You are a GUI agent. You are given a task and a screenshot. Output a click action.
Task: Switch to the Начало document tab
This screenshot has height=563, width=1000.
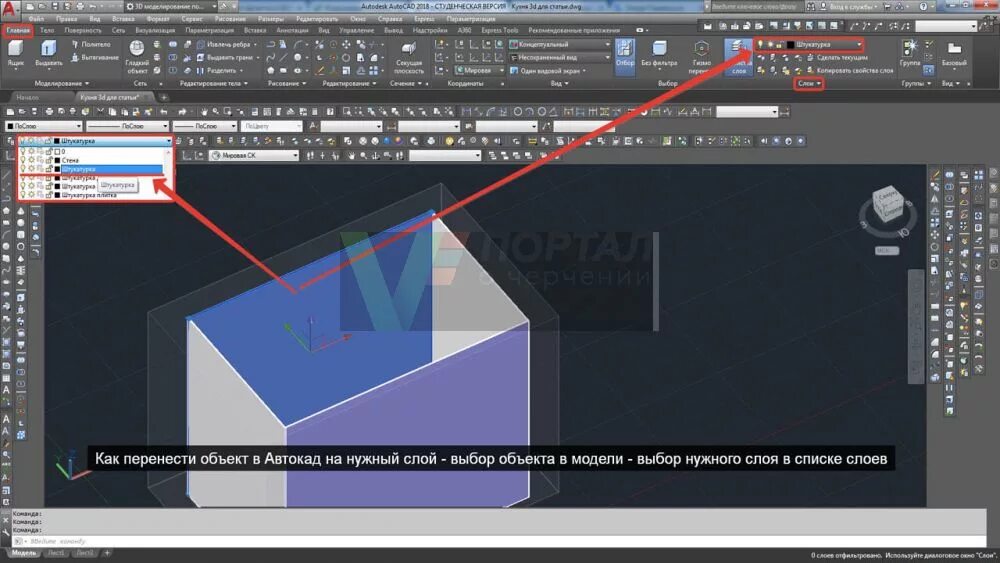(x=27, y=98)
